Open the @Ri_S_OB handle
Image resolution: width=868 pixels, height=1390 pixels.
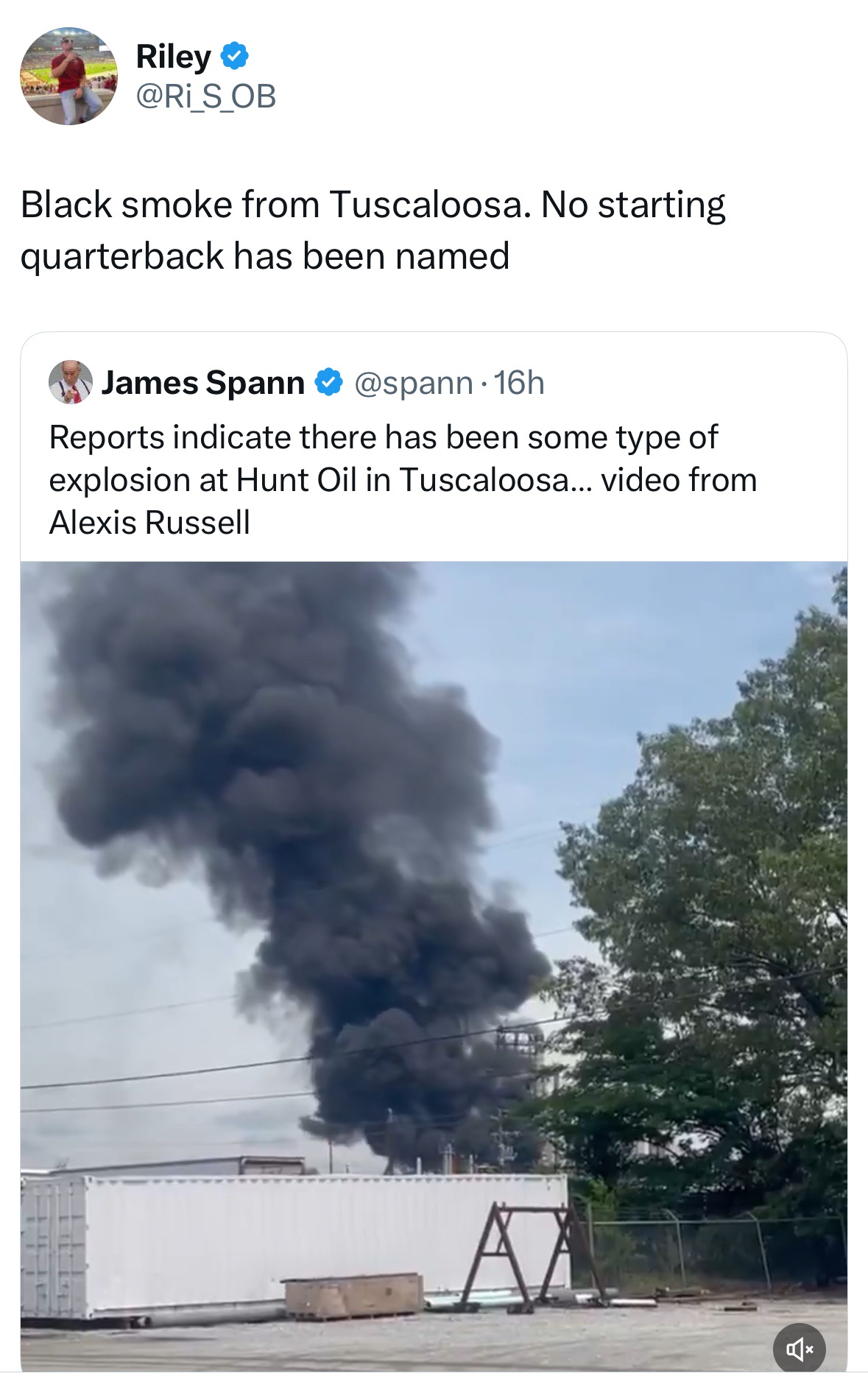(206, 96)
